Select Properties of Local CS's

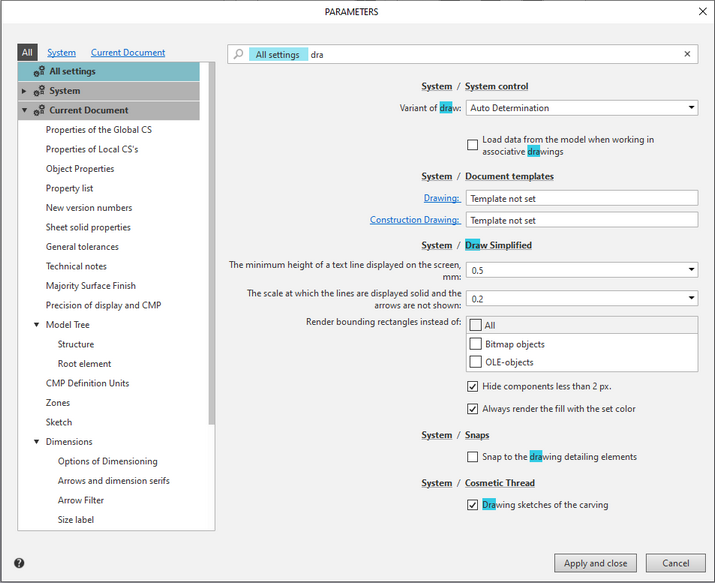coord(92,150)
